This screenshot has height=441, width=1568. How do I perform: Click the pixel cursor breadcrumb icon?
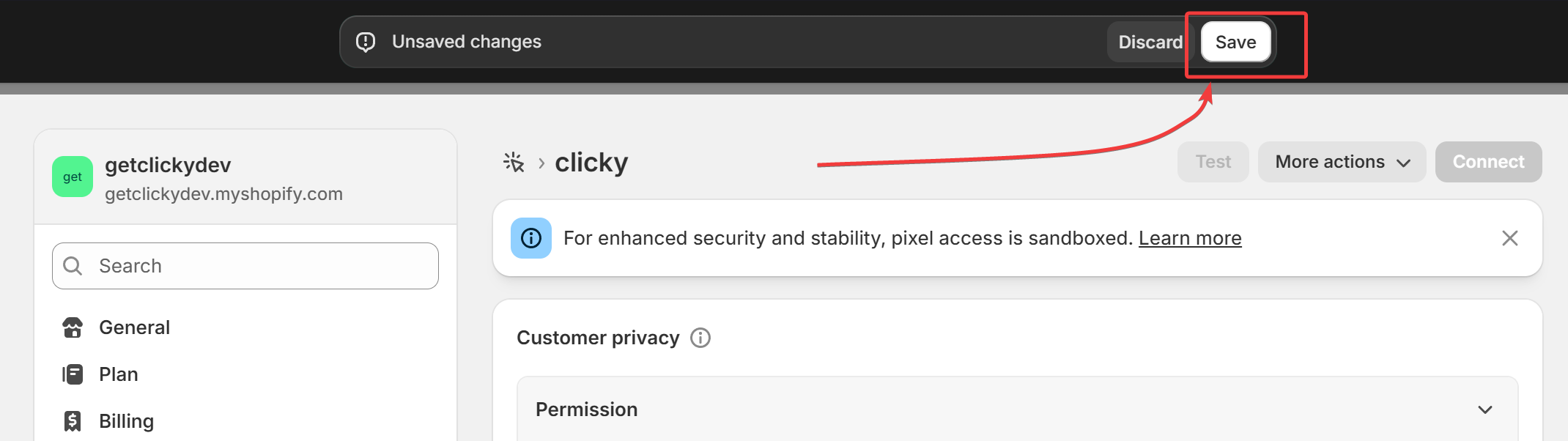coord(514,162)
